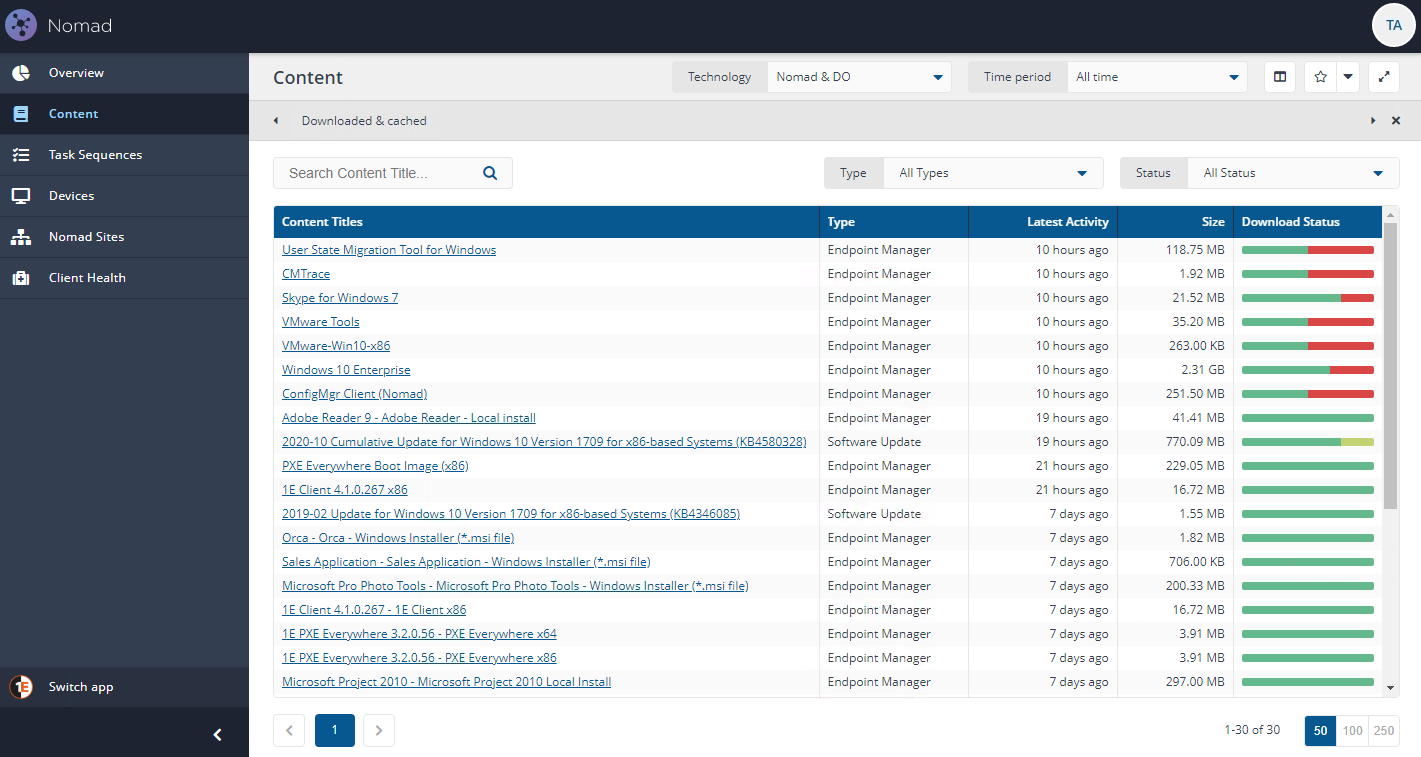
Task: Open Skype for Windows 7 link
Action: [340, 298]
